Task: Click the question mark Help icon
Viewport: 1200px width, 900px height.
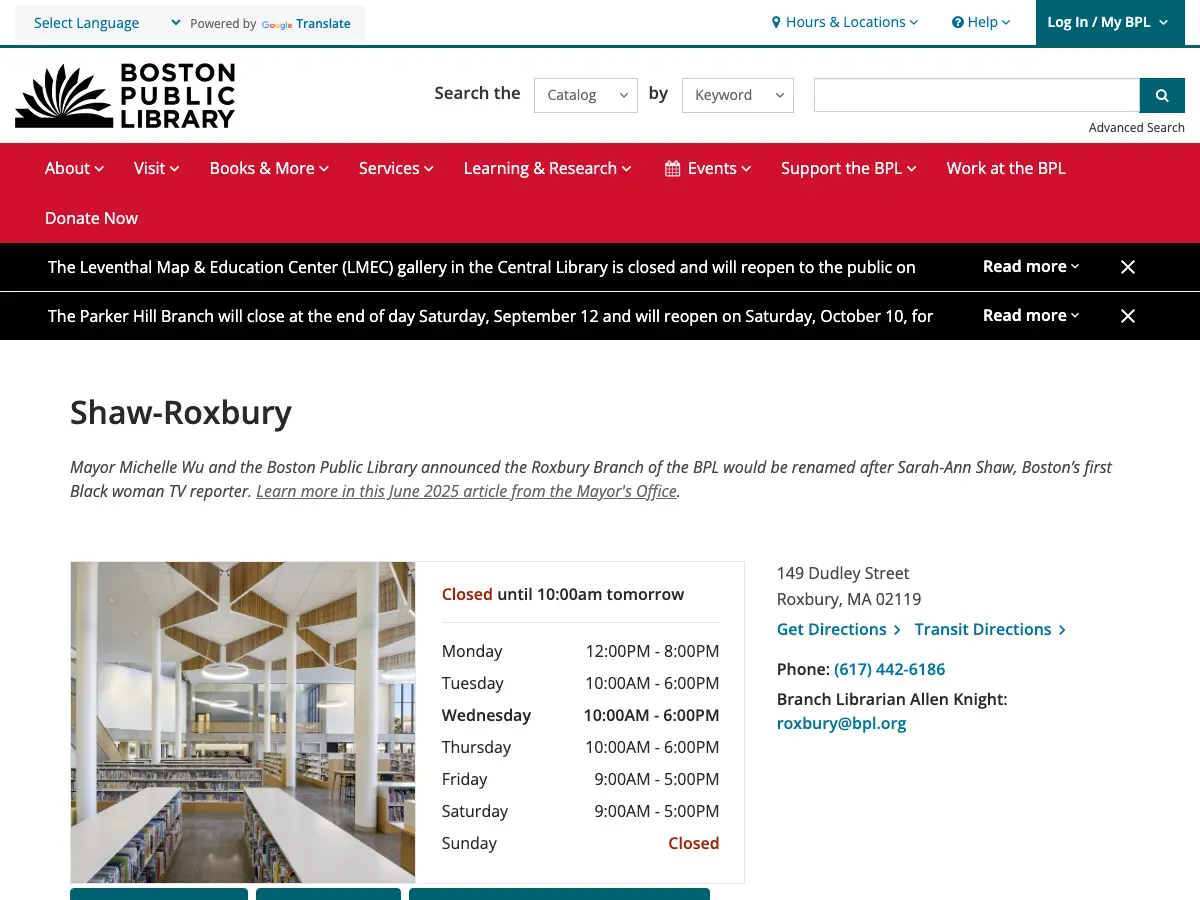Action: pyautogui.click(x=958, y=22)
